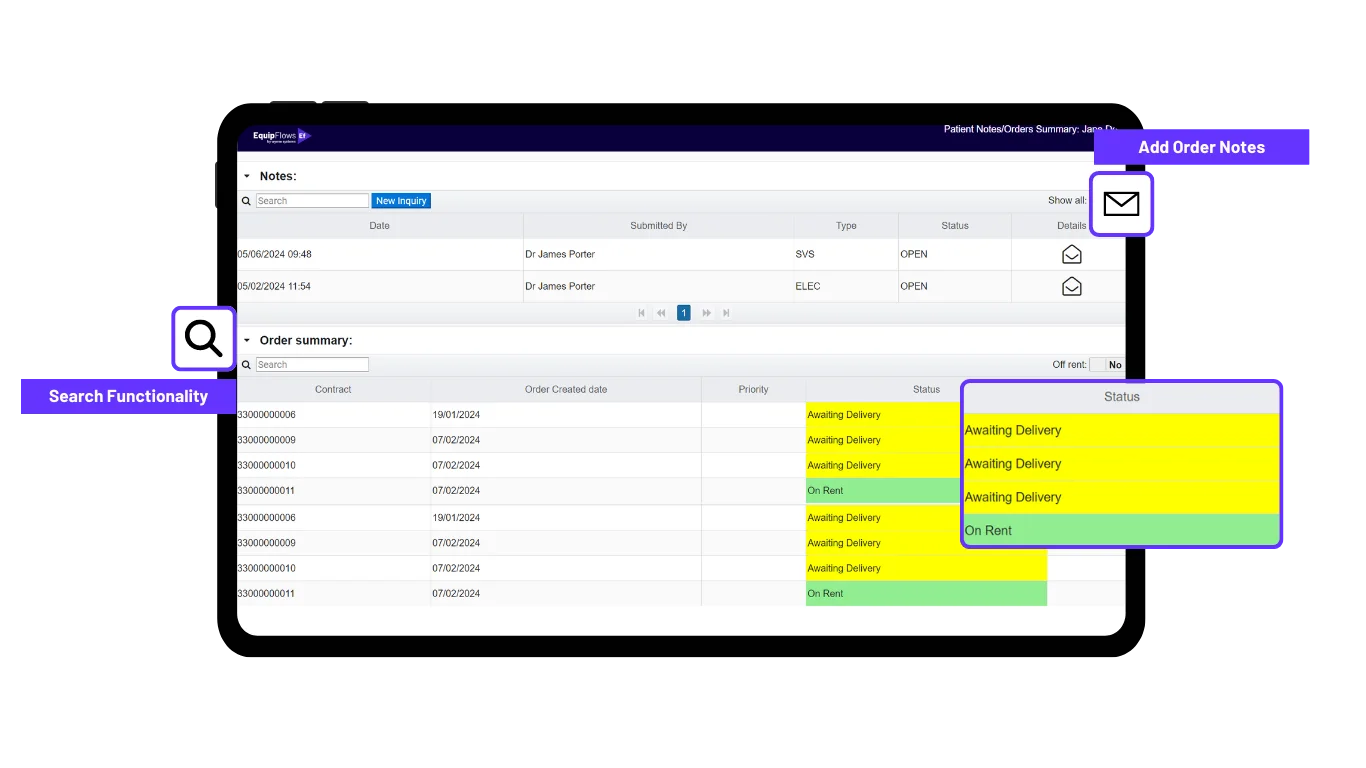1366x768 pixels.
Task: Jump to first page of notes
Action: [x=641, y=313]
